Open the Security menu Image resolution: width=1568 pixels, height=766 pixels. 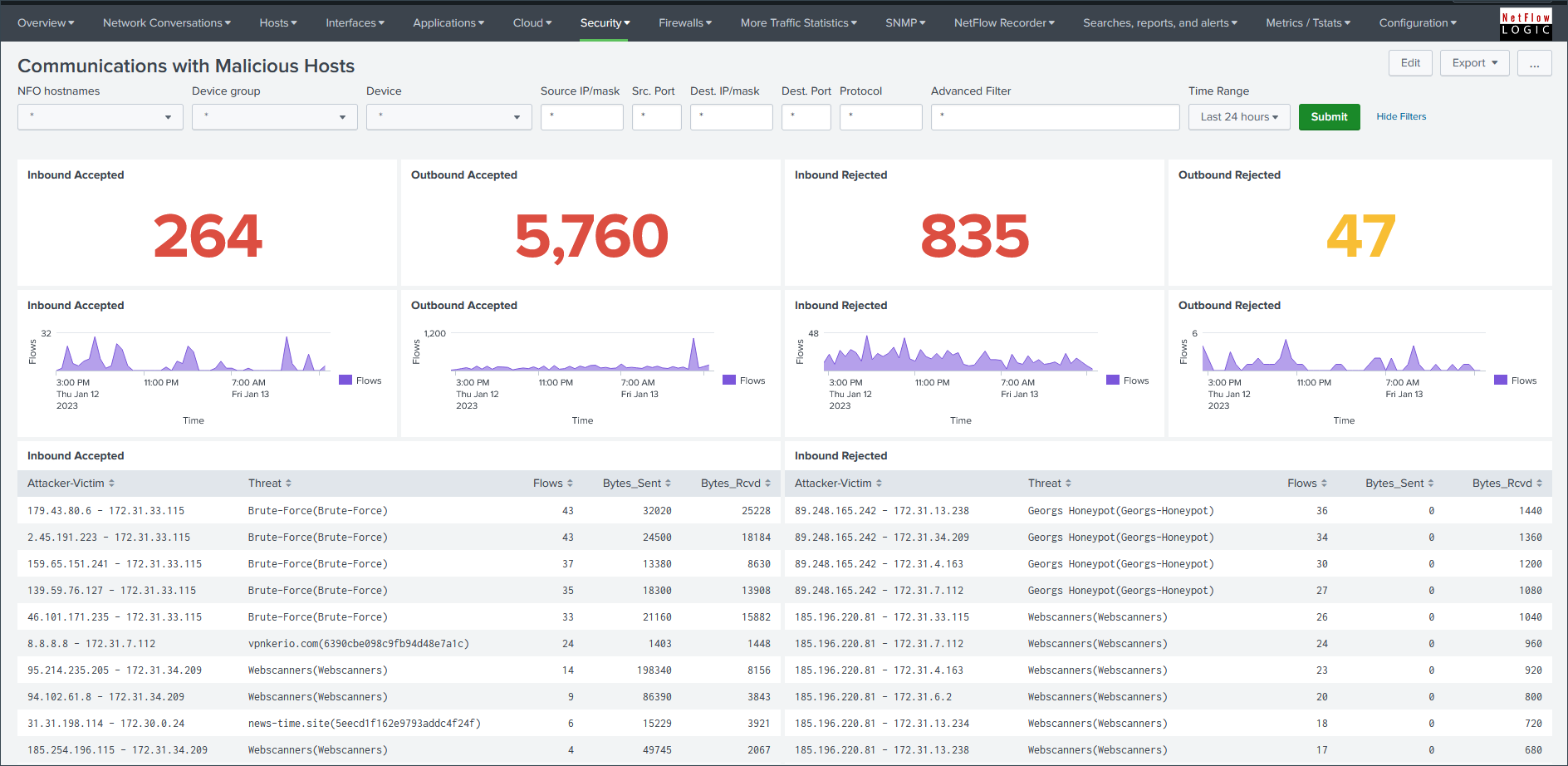tap(605, 23)
